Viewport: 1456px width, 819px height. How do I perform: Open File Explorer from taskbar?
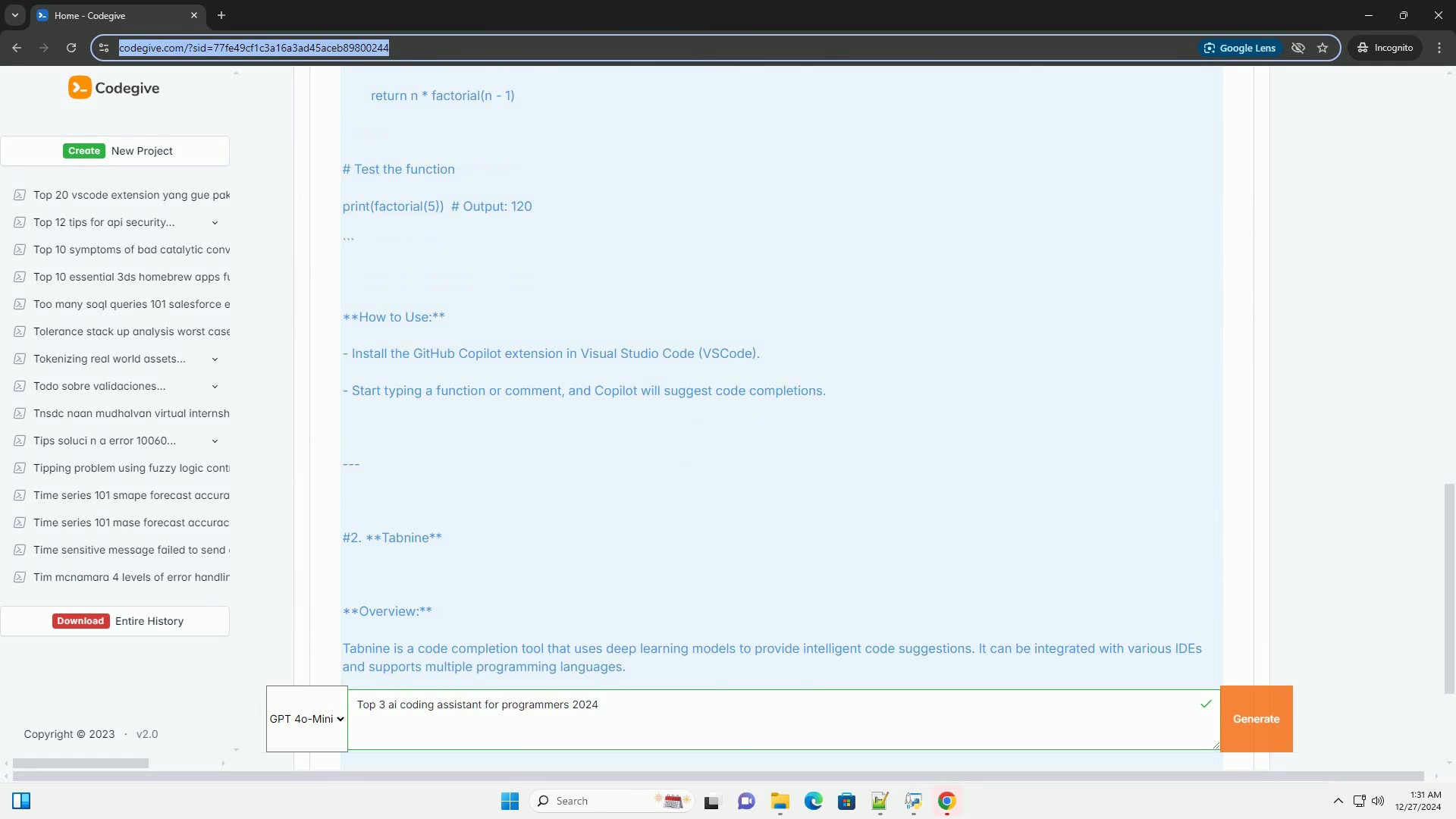click(x=780, y=801)
